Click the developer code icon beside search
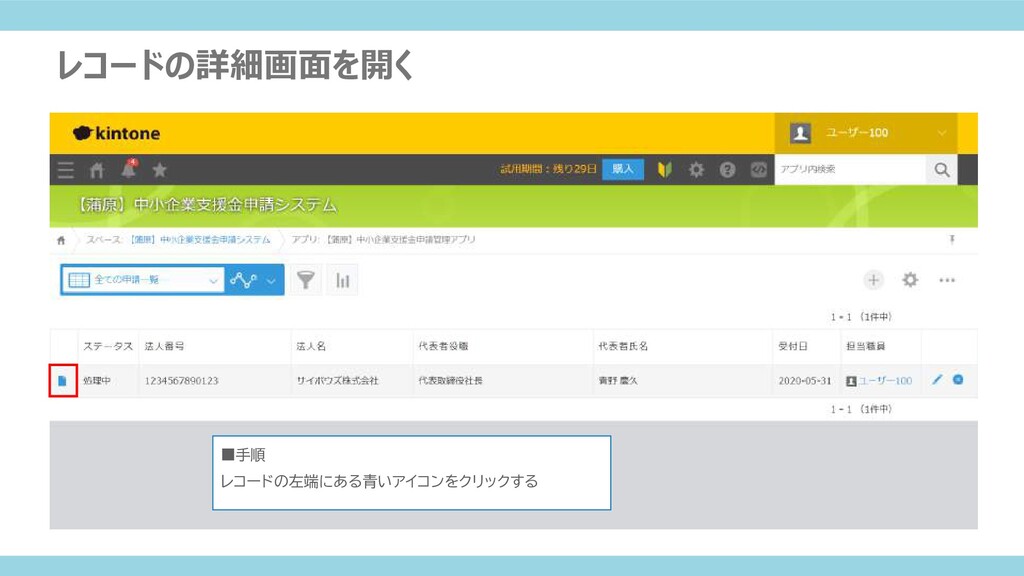This screenshot has height=576, width=1024. [758, 170]
